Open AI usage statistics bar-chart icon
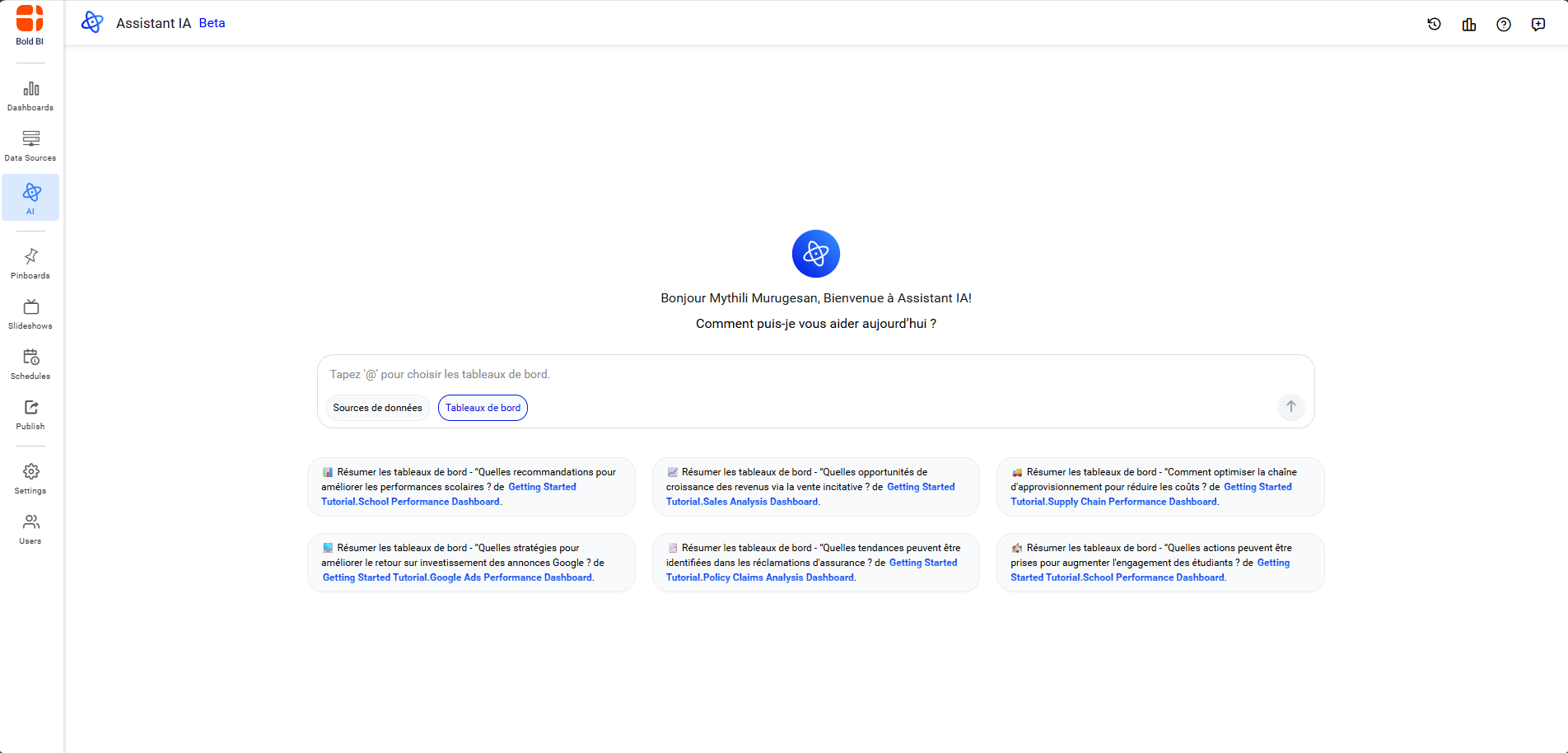The width and height of the screenshot is (1568, 753). (1469, 24)
